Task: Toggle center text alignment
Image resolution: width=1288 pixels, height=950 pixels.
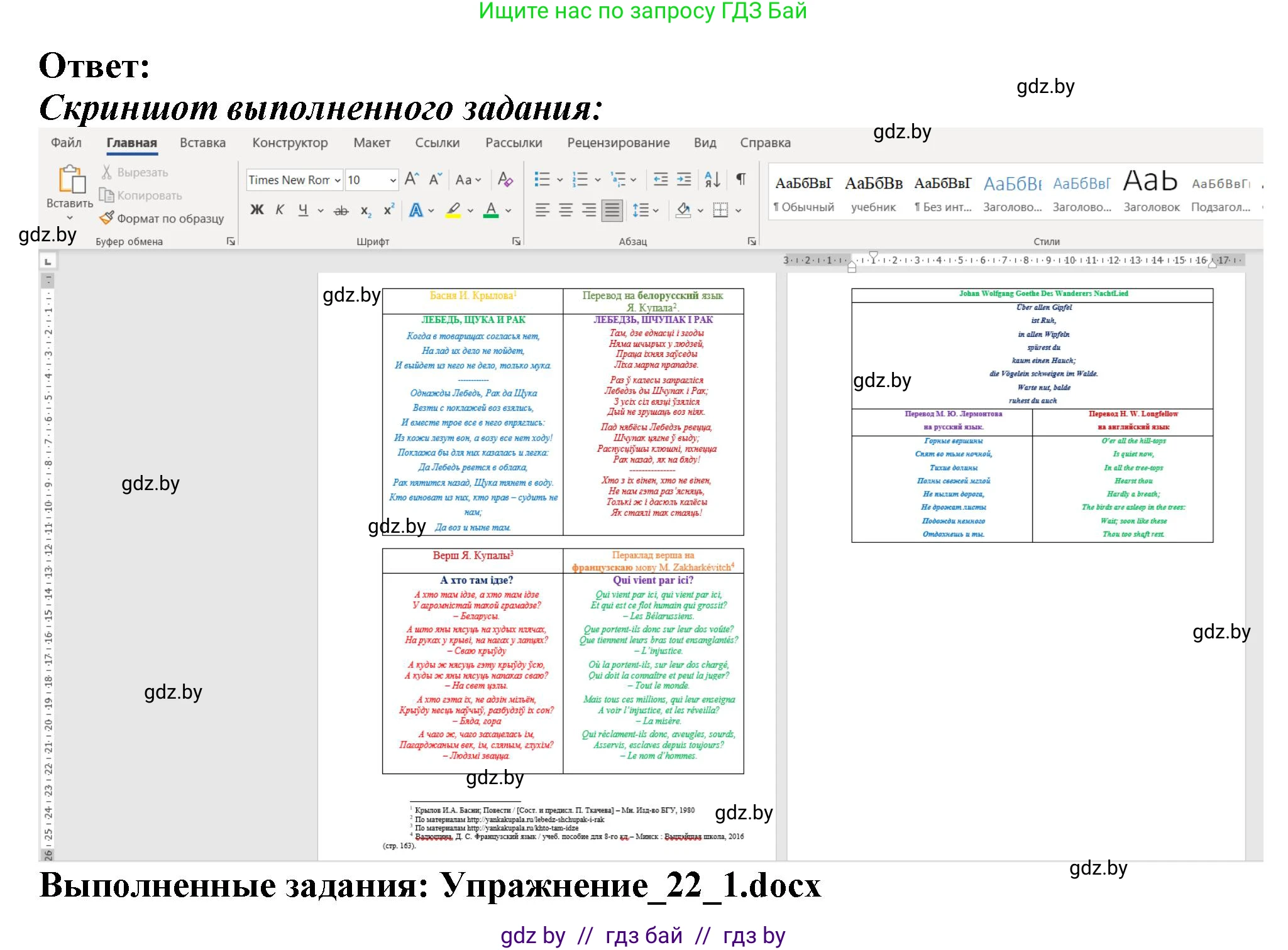Action: tap(564, 209)
